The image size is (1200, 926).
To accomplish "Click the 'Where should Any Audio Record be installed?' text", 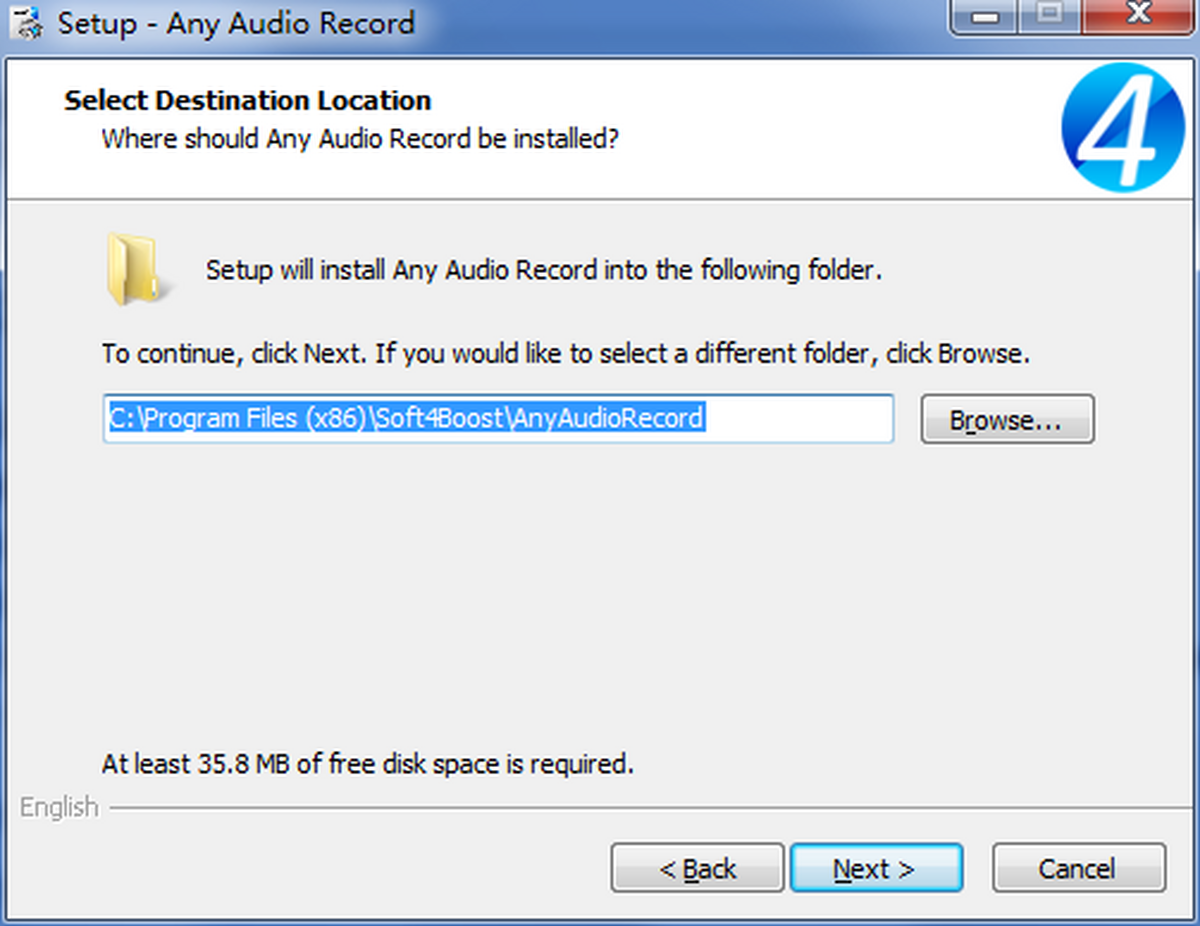I will click(x=360, y=138).
